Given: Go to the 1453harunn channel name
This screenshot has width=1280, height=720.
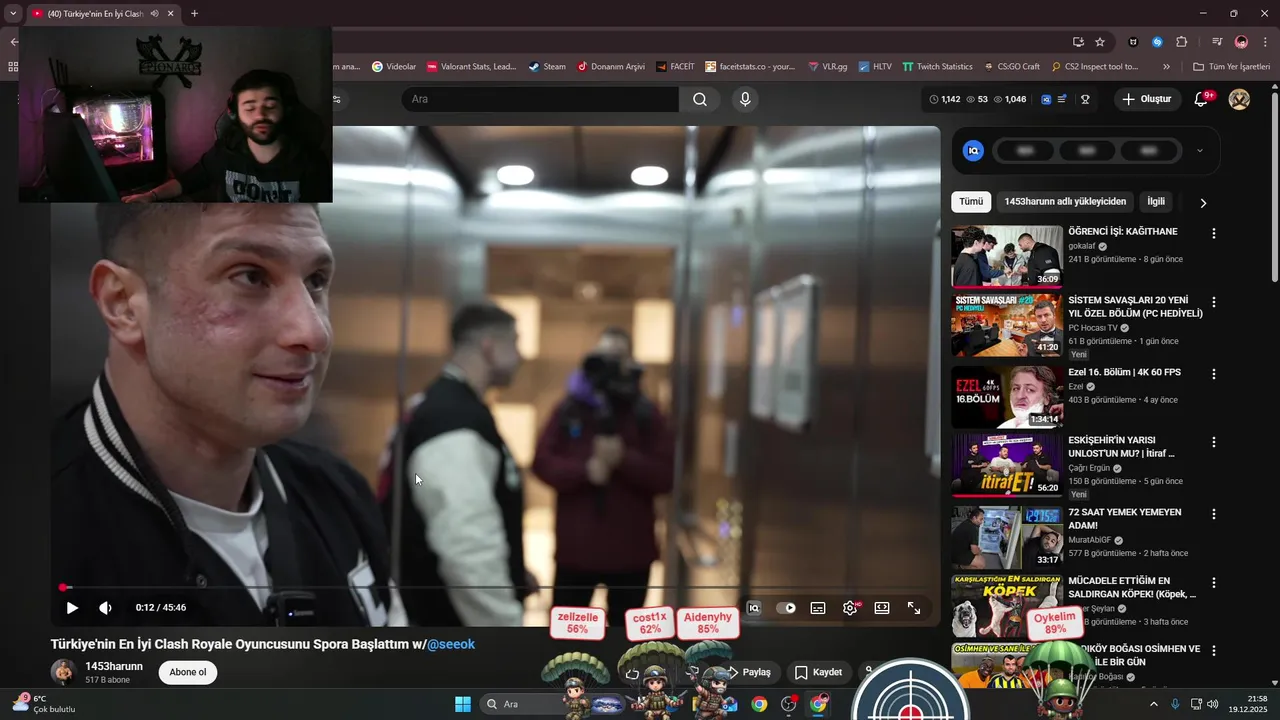Looking at the screenshot, I should [x=114, y=666].
